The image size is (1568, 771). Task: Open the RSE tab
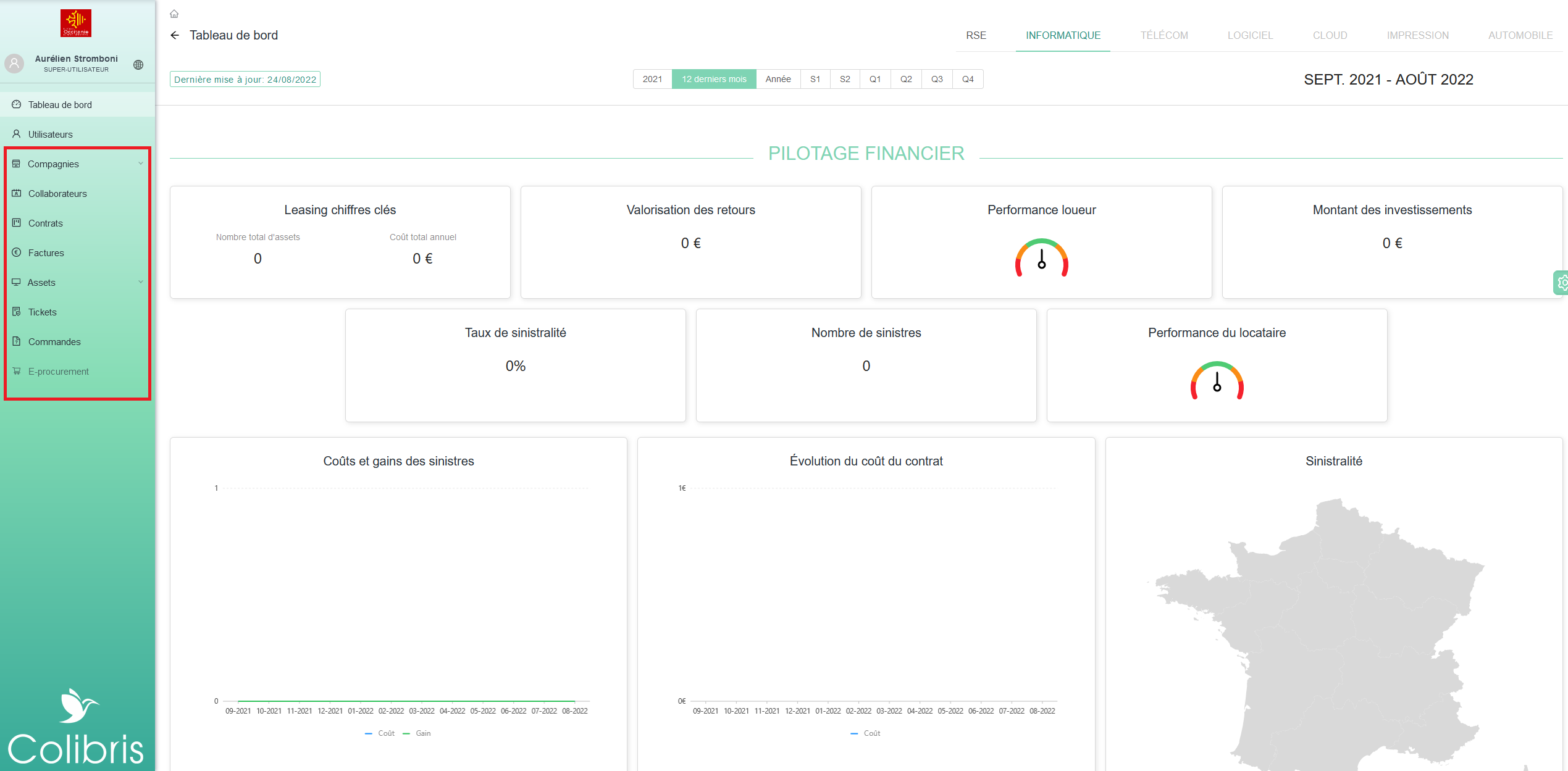(976, 35)
